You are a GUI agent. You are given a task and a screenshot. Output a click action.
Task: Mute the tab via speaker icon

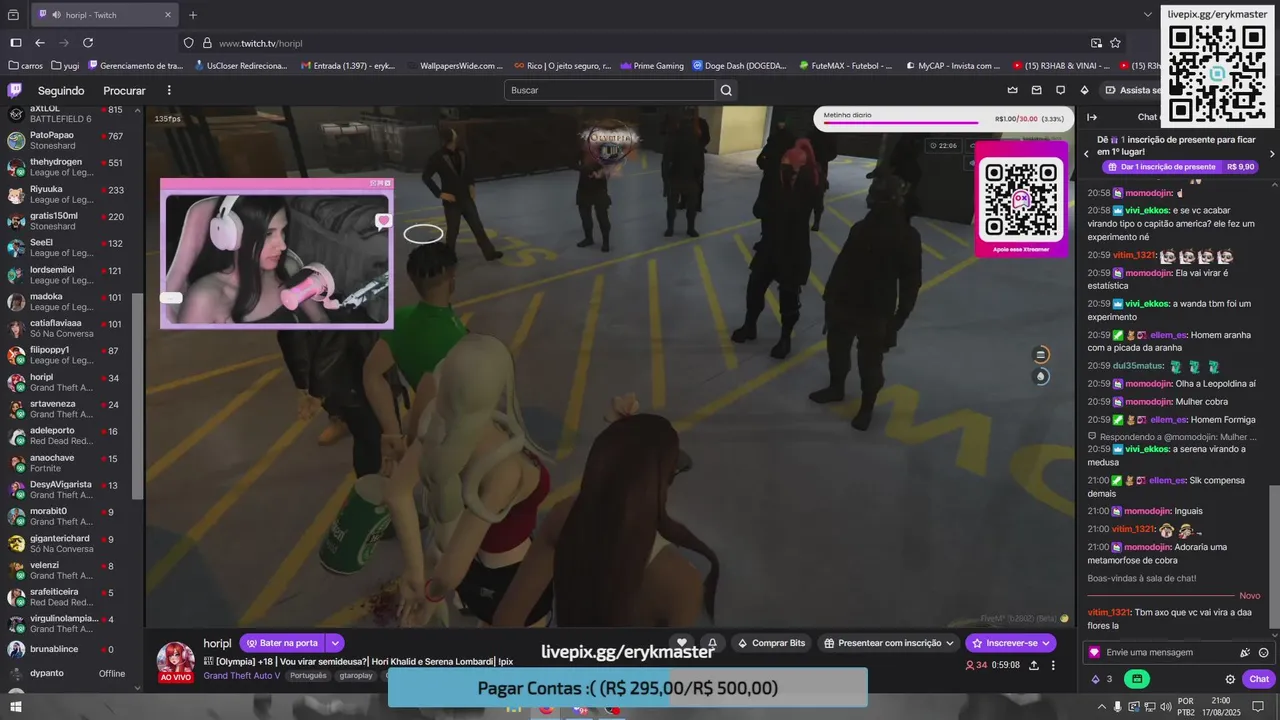[x=55, y=15]
